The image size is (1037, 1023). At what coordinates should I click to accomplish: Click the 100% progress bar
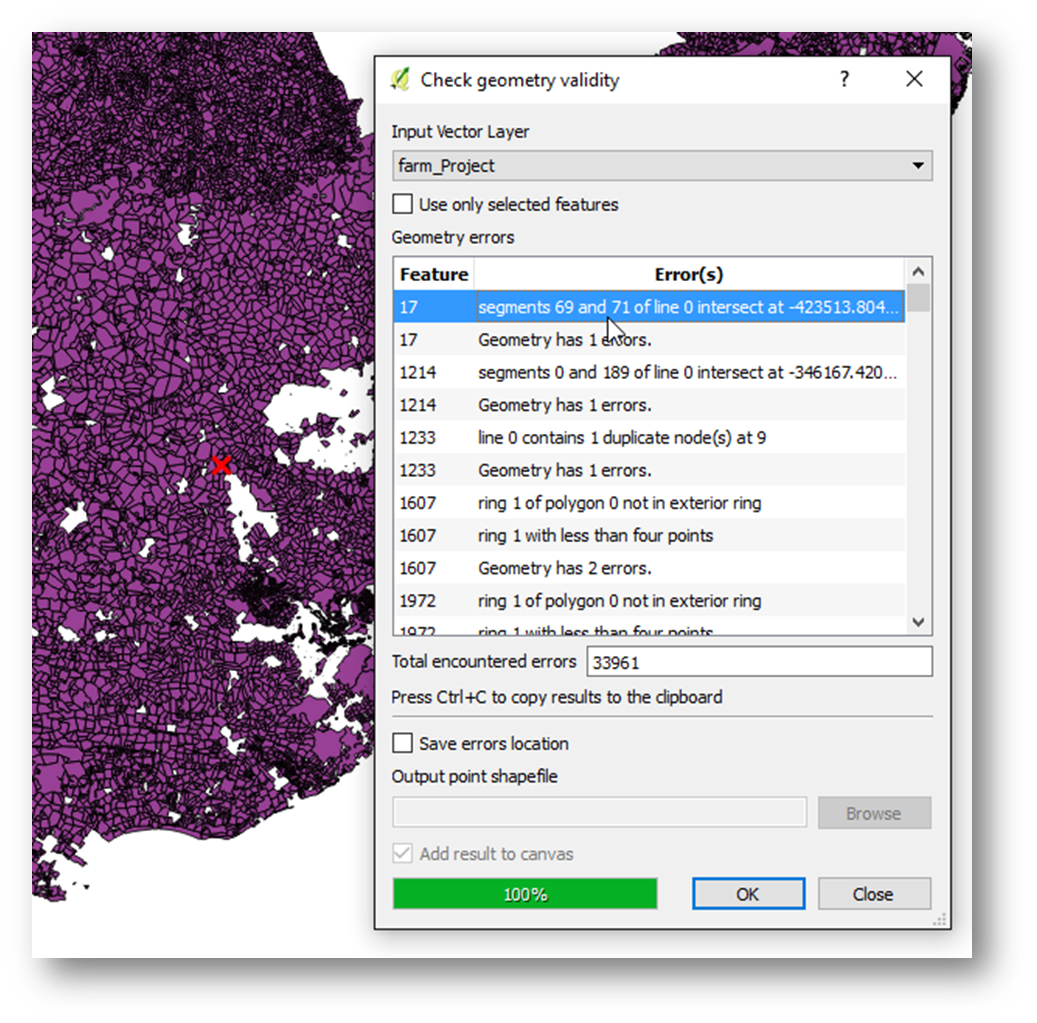525,894
